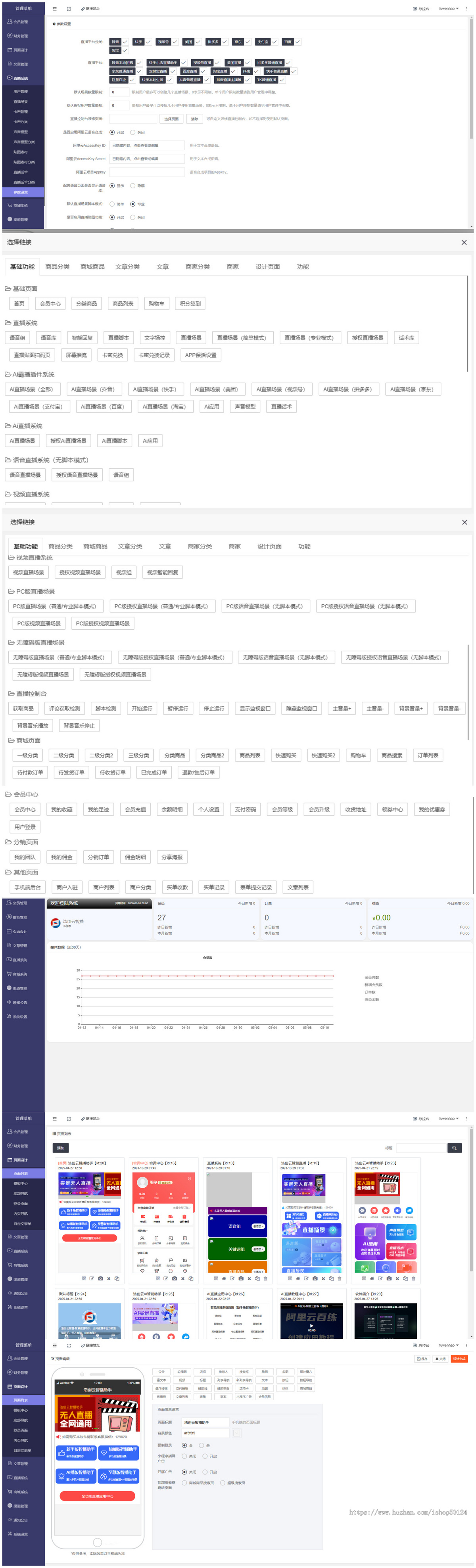
Task: Collapse the Ai直播插件系统 folder section
Action: (x=8, y=374)
